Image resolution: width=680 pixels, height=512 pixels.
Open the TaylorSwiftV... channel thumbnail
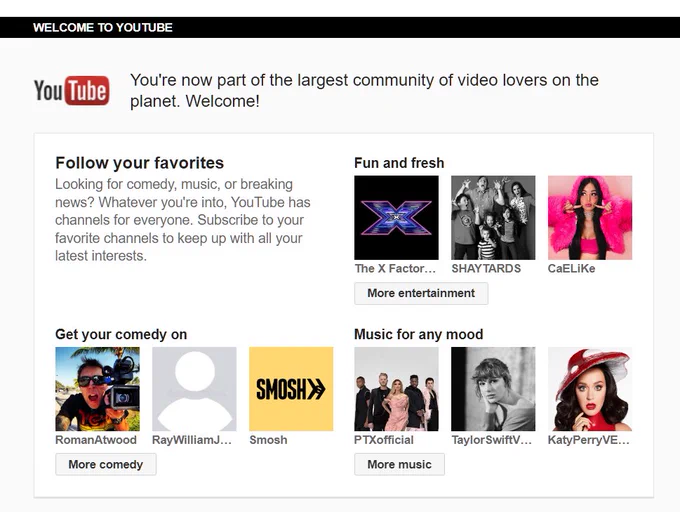coord(493,389)
